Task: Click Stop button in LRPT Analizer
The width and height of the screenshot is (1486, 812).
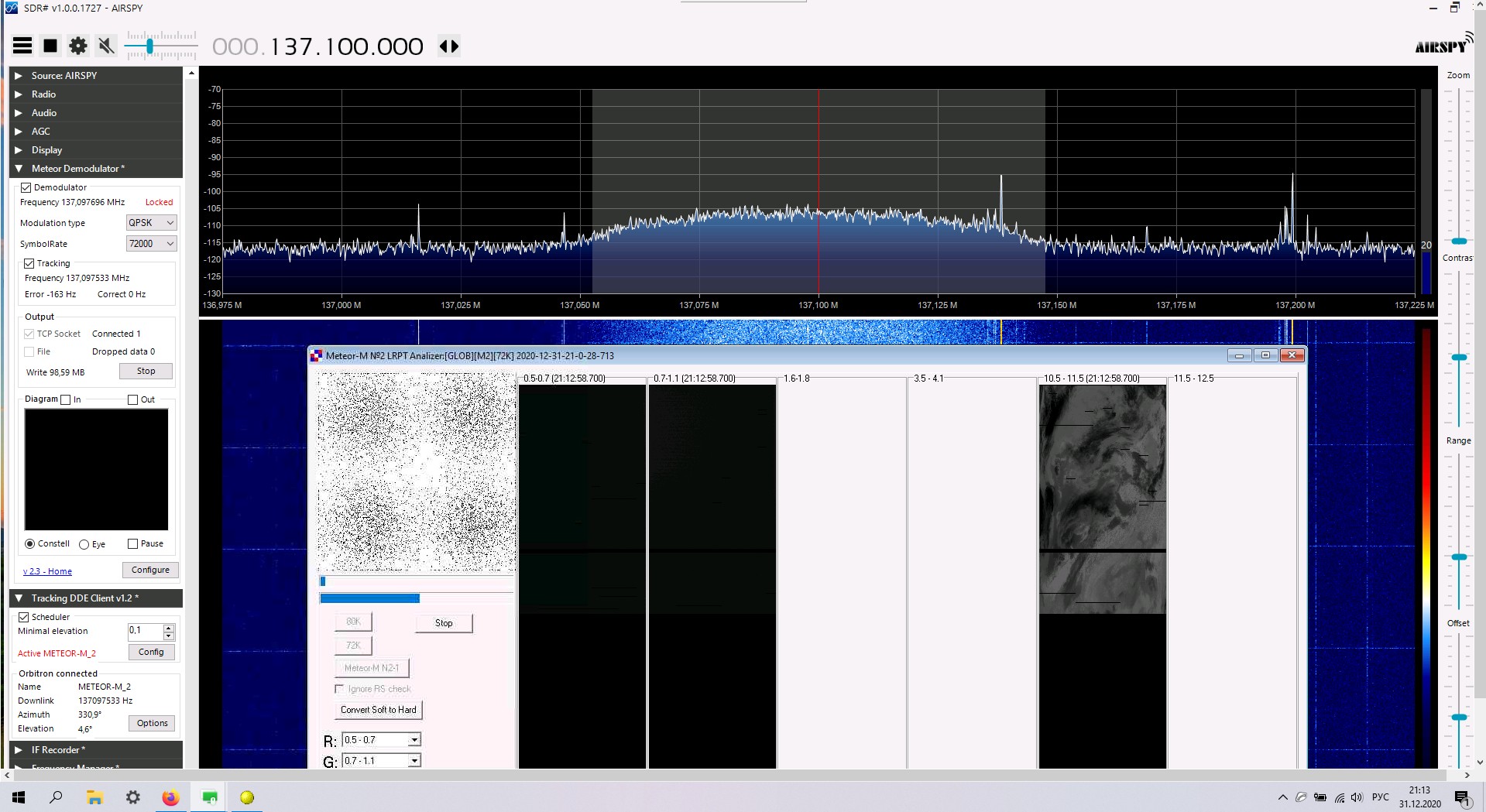Action: coord(444,623)
